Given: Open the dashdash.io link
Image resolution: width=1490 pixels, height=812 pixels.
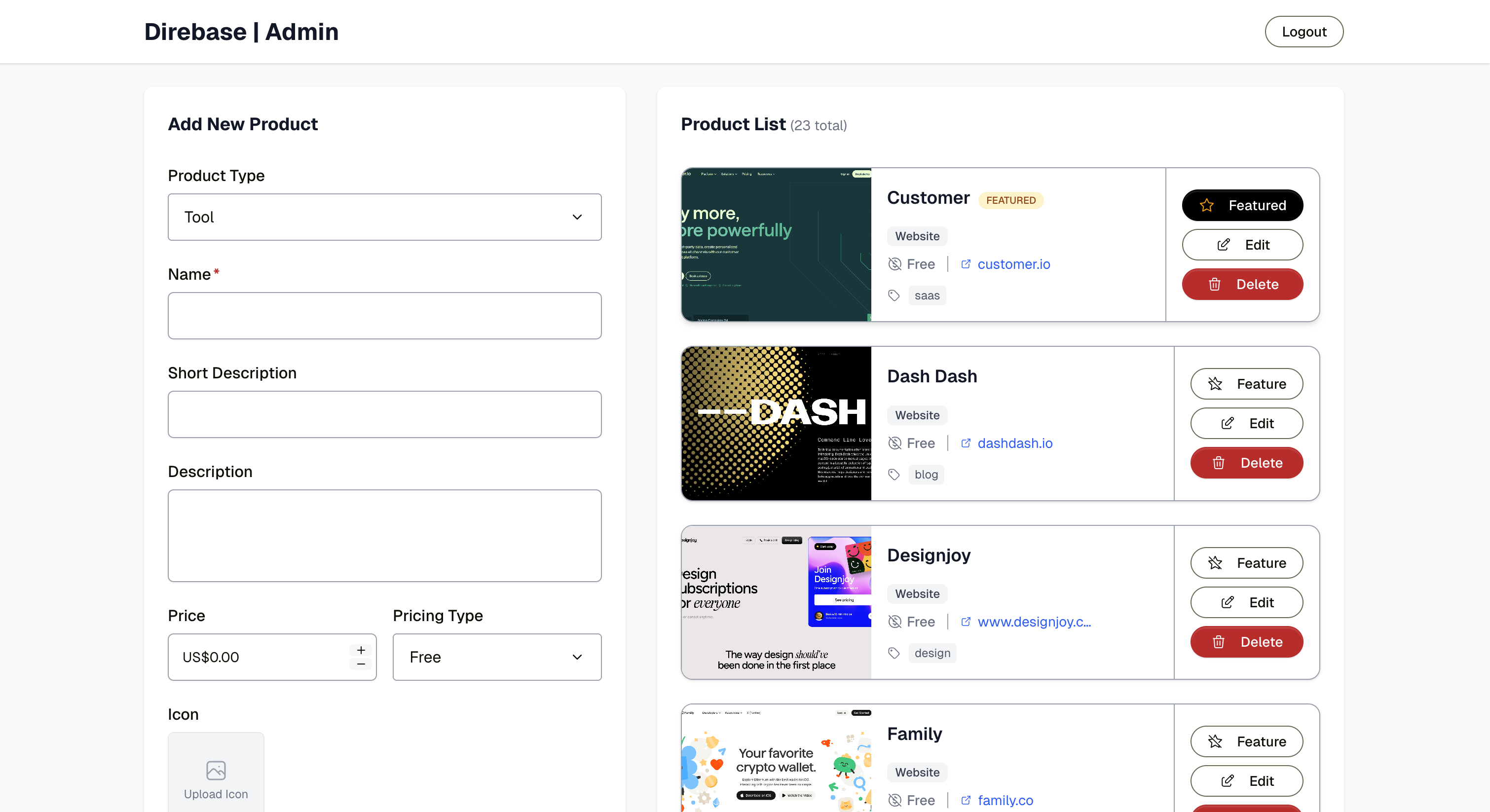Looking at the screenshot, I should (1014, 443).
